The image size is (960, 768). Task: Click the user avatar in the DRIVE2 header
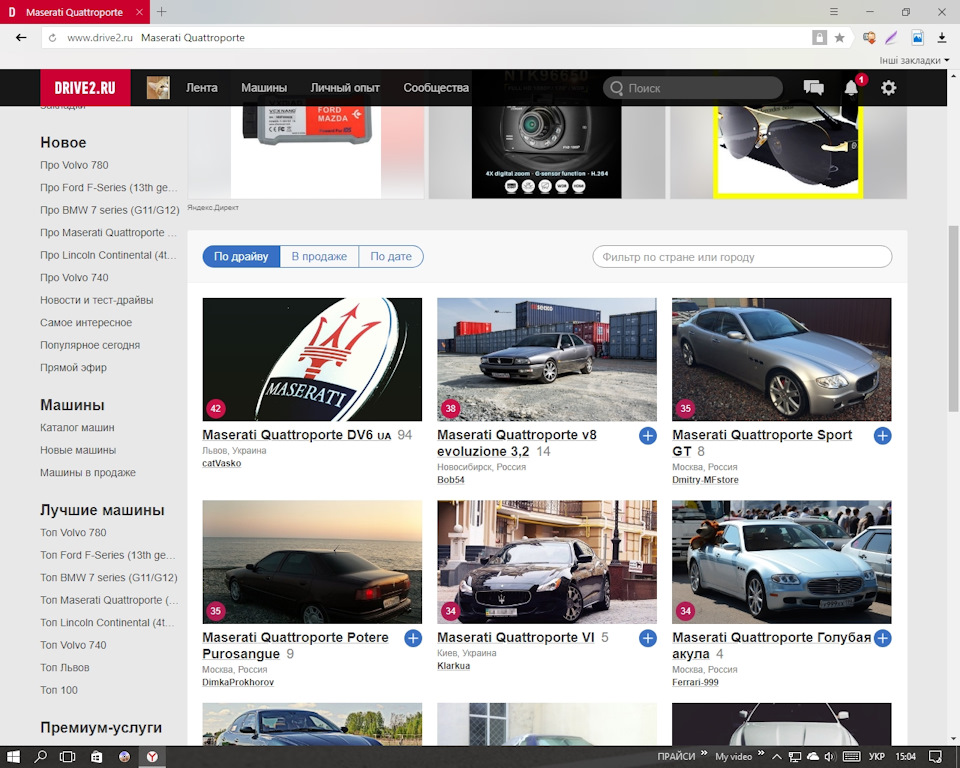(158, 88)
